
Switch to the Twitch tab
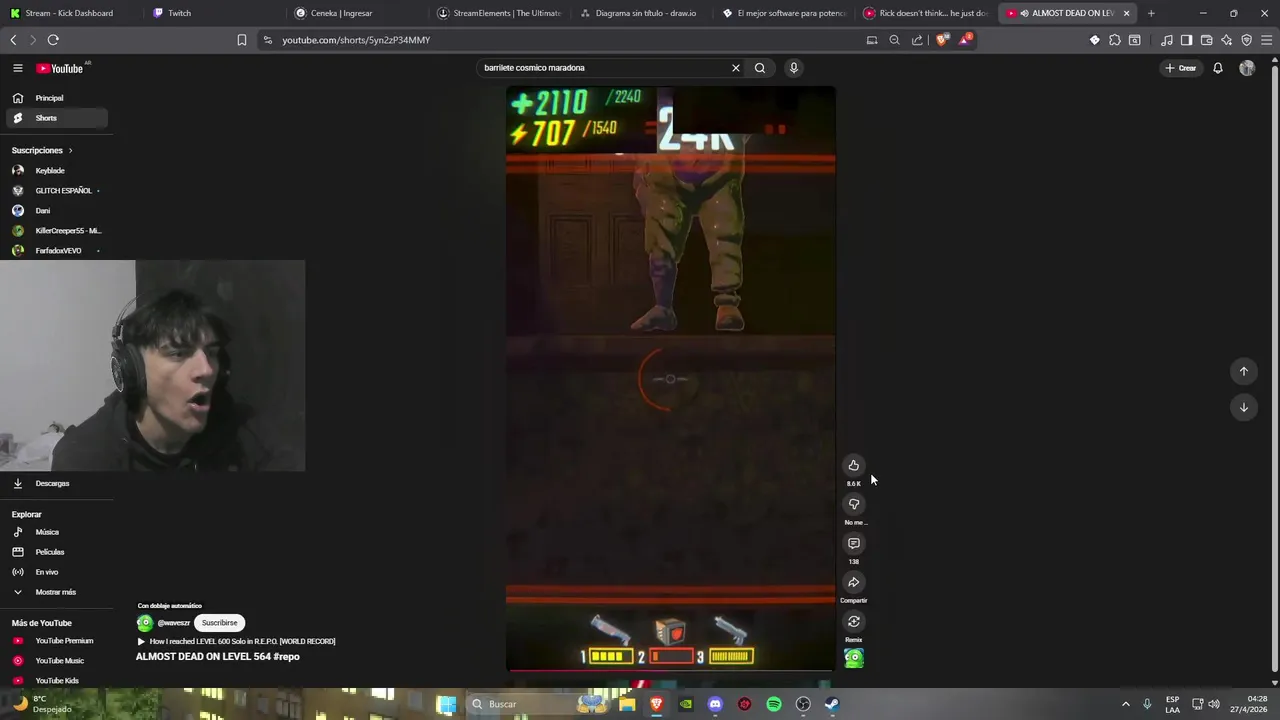(x=212, y=13)
